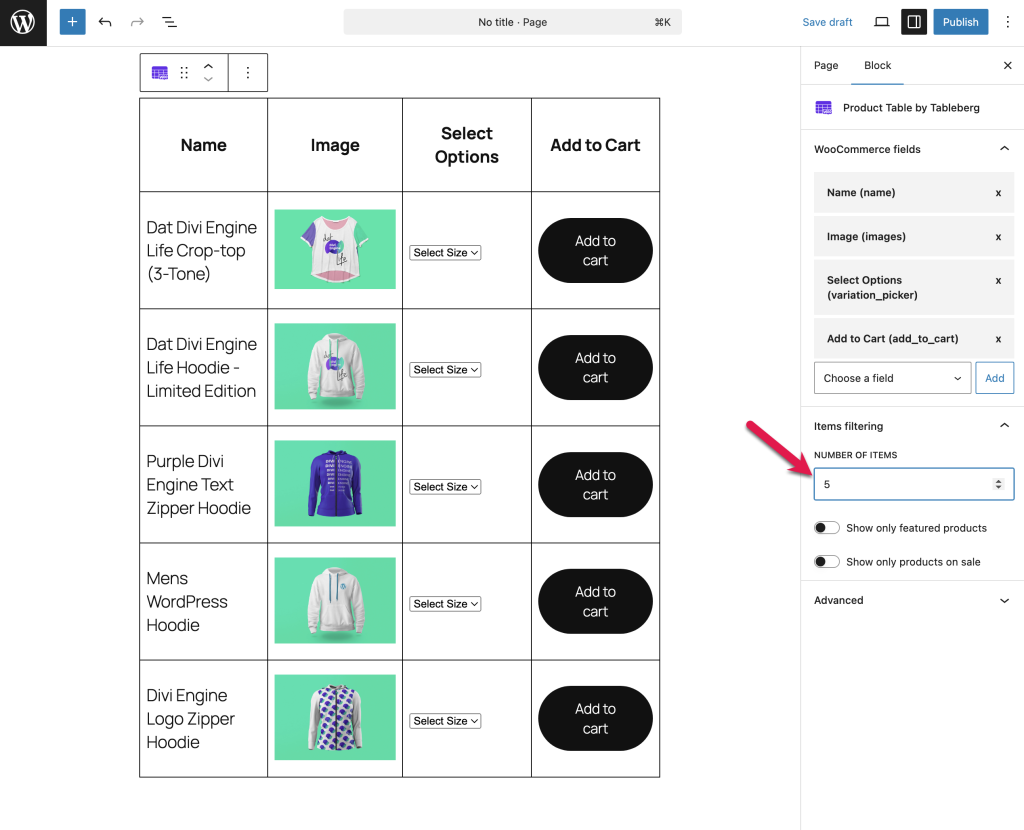1024x830 pixels.
Task: Open Select Size for Purple Zipper Hoodie
Action: [445, 487]
